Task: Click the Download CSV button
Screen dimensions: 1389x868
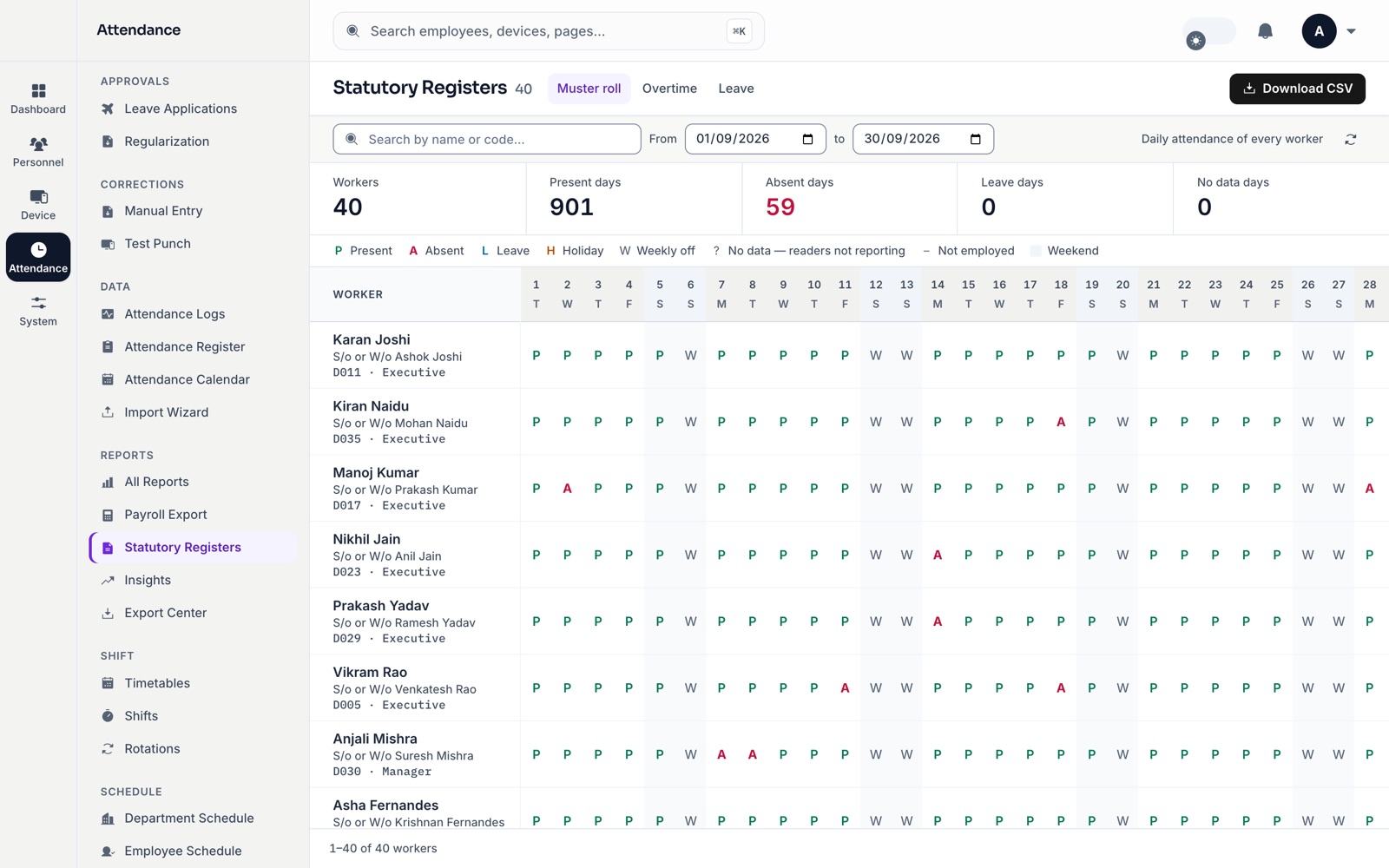Action: [1297, 89]
